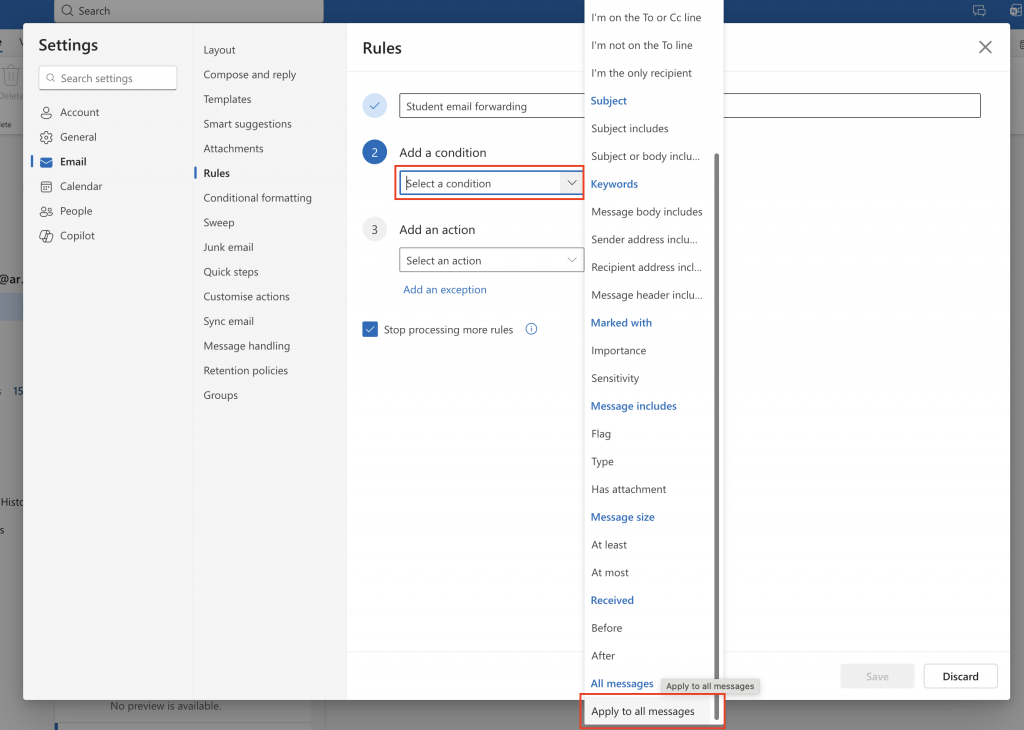This screenshot has height=730, width=1024.
Task: Open Copilot settings in the sidebar
Action: click(x=75, y=235)
